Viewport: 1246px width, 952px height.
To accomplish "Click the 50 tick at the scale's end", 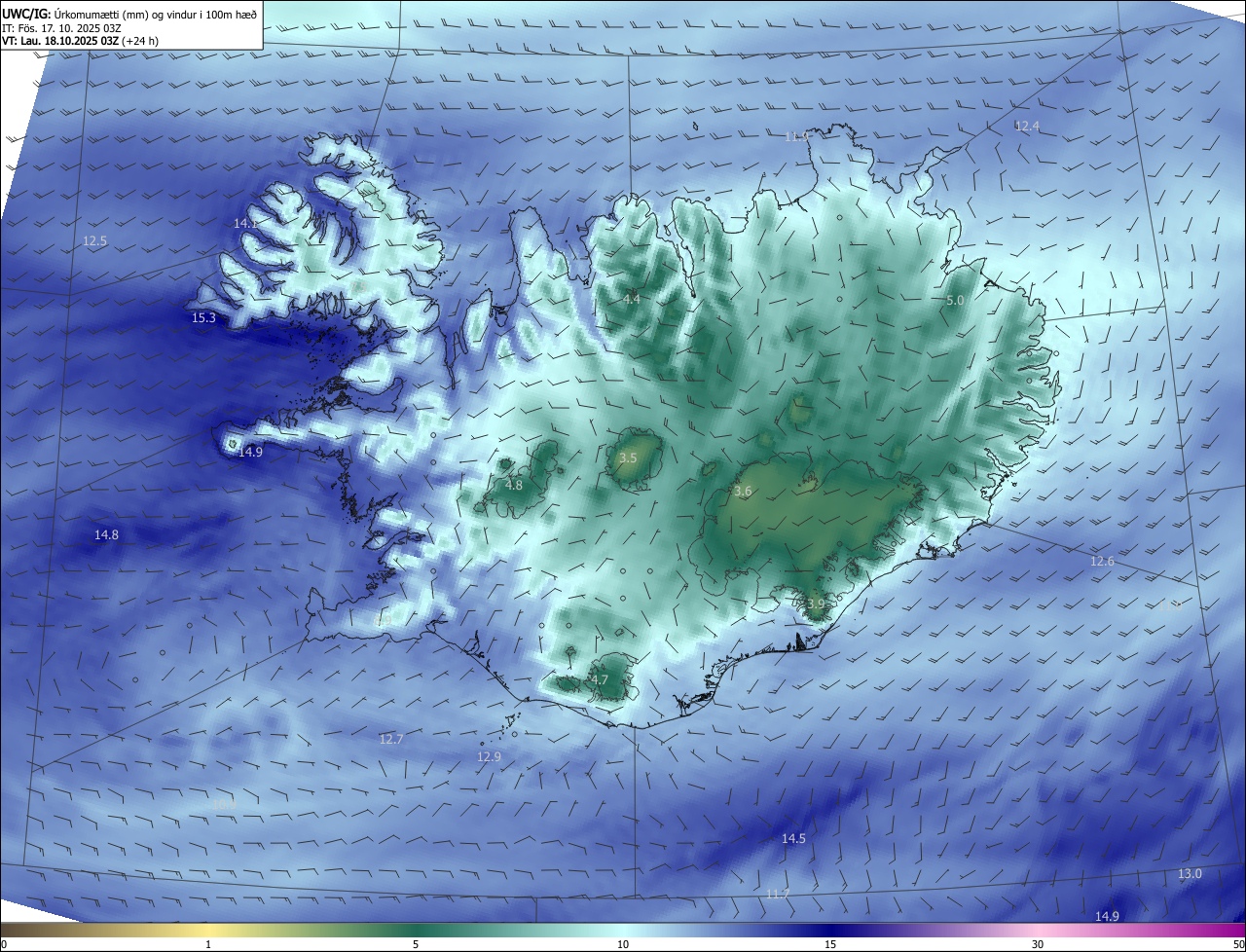I will click(1238, 944).
